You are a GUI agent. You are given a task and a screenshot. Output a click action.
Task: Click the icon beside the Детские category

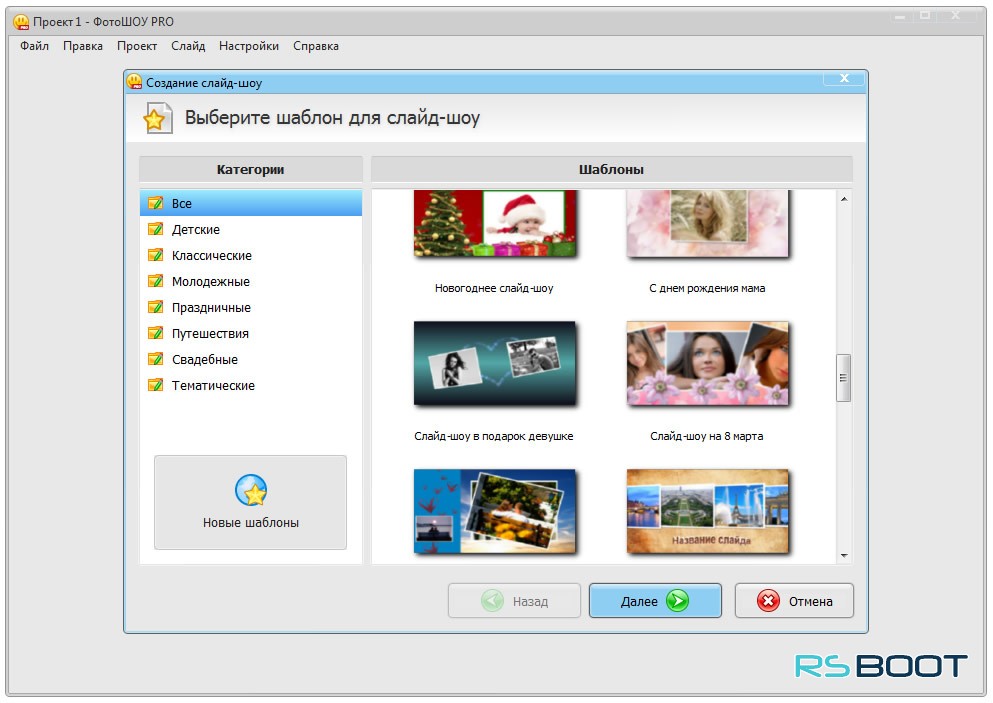click(155, 229)
